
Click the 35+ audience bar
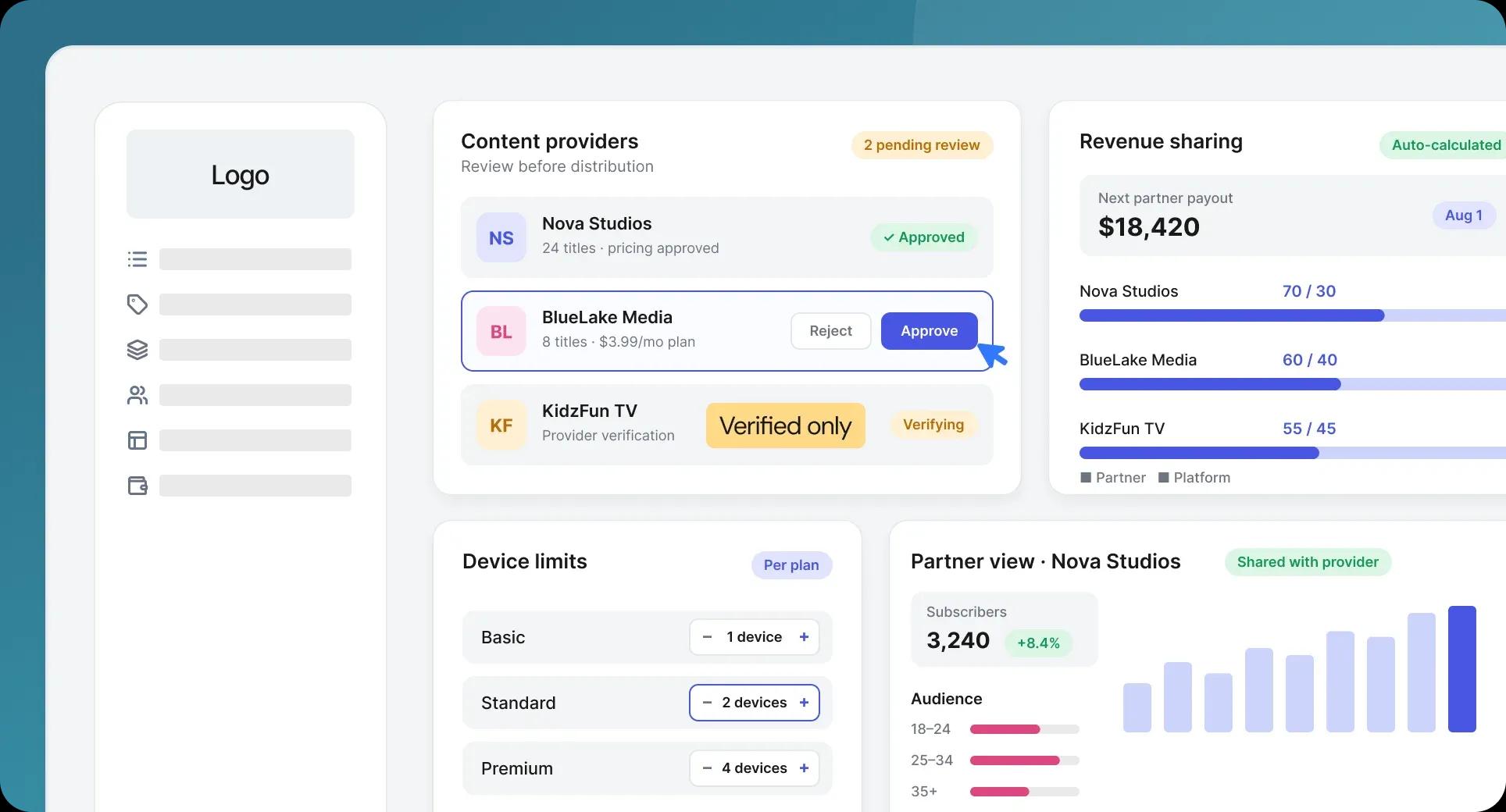1025,792
